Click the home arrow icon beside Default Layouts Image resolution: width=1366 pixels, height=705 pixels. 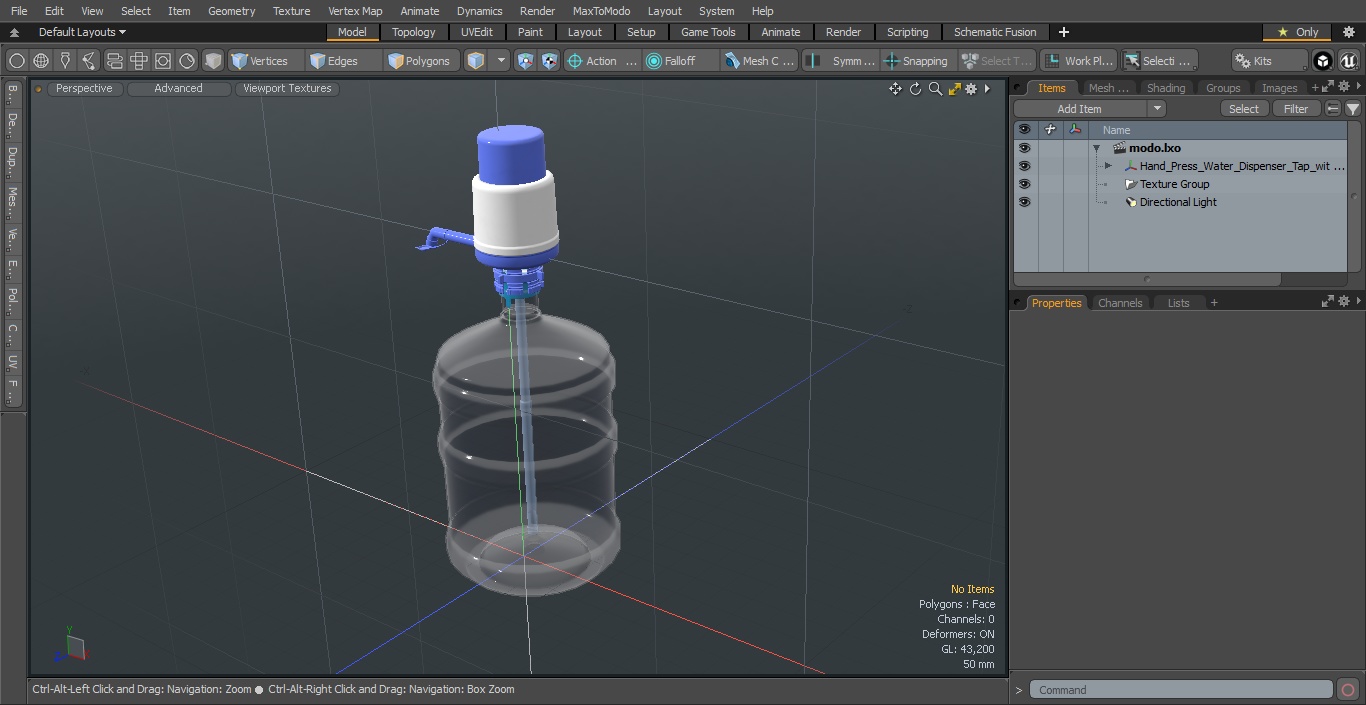point(15,32)
